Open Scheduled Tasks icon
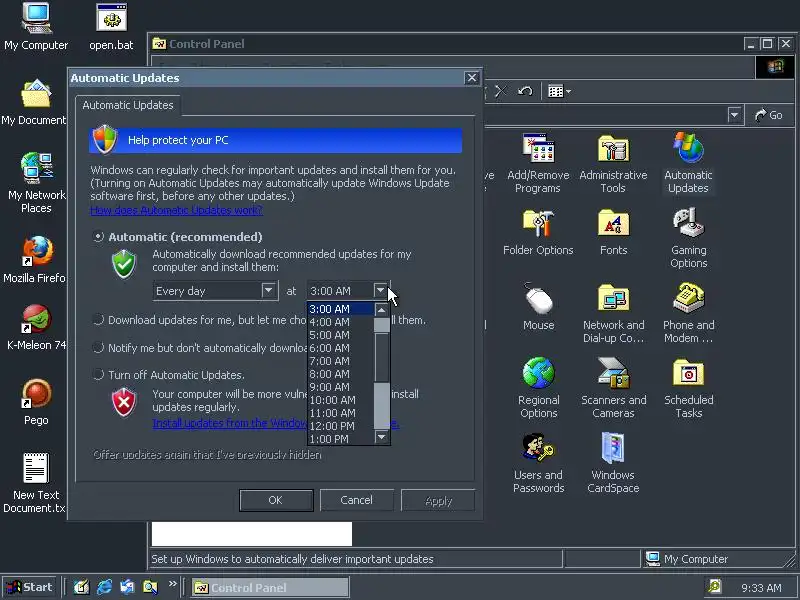The height and width of the screenshot is (600, 800). pyautogui.click(x=688, y=388)
